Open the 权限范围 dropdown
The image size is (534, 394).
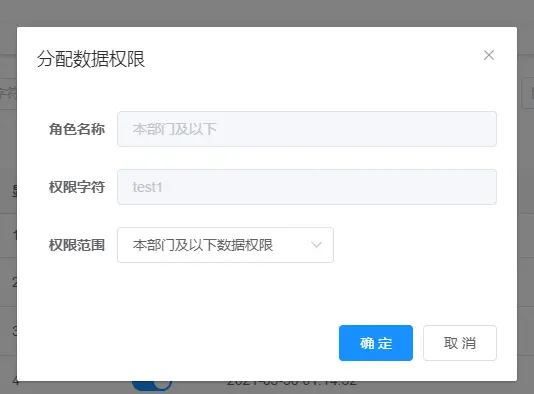click(225, 245)
